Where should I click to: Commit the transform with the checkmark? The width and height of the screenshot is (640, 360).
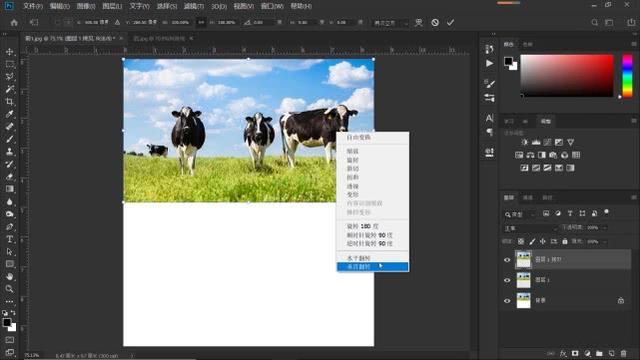tap(450, 22)
